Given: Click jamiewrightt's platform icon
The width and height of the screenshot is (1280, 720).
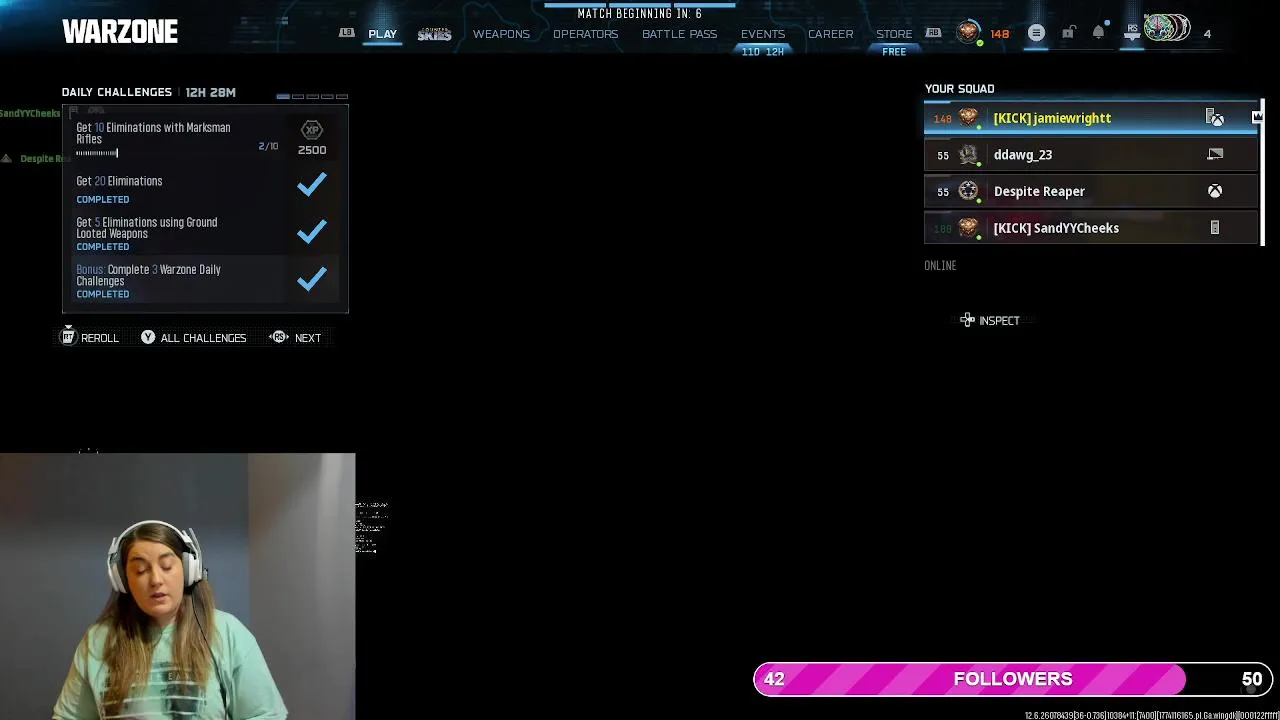Looking at the screenshot, I should tap(1215, 118).
